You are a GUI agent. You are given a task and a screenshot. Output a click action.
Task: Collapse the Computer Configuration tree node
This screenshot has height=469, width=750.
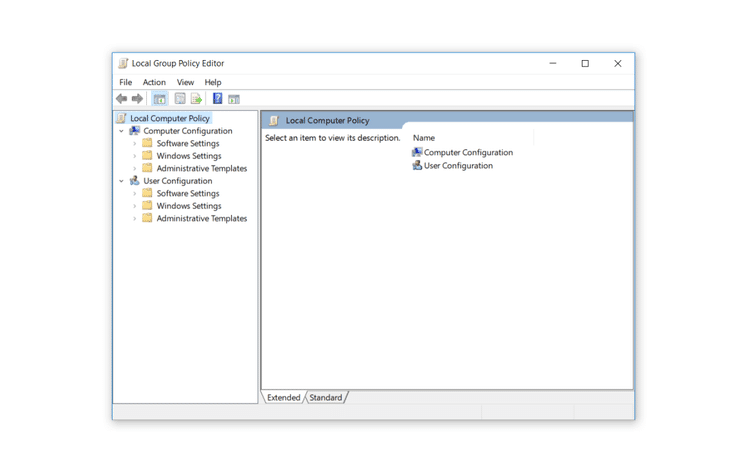click(x=121, y=131)
